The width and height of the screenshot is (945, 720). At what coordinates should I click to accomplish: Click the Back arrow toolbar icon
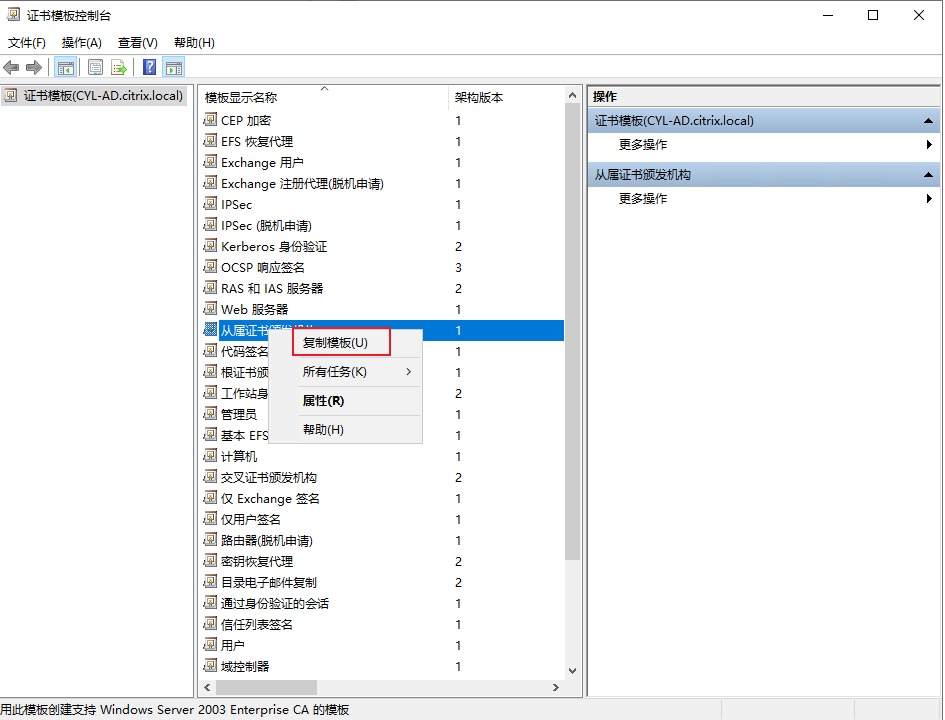(11, 68)
